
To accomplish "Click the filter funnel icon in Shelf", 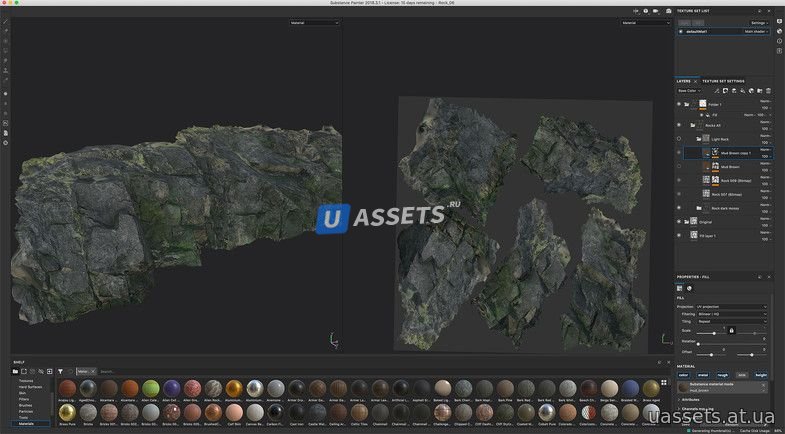I will point(60,371).
